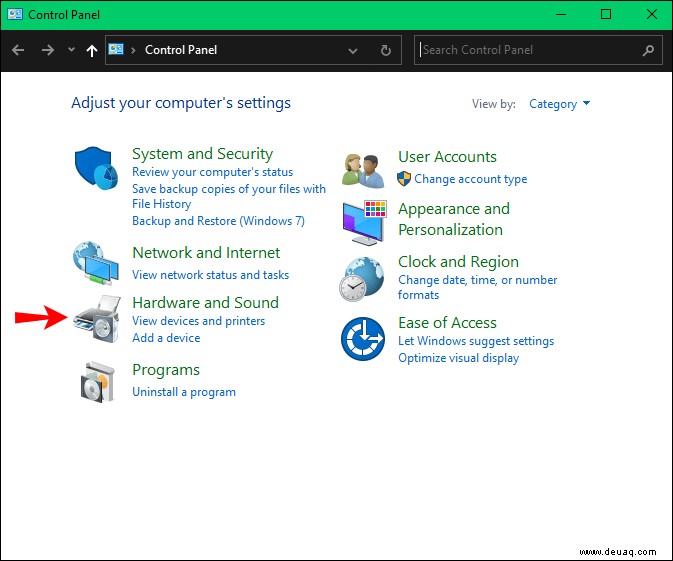
Task: Open the View by Category dropdown
Action: coord(559,104)
